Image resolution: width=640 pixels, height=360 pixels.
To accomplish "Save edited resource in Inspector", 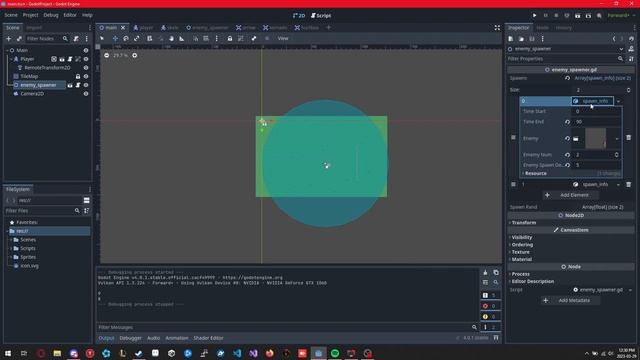I will point(532,39).
